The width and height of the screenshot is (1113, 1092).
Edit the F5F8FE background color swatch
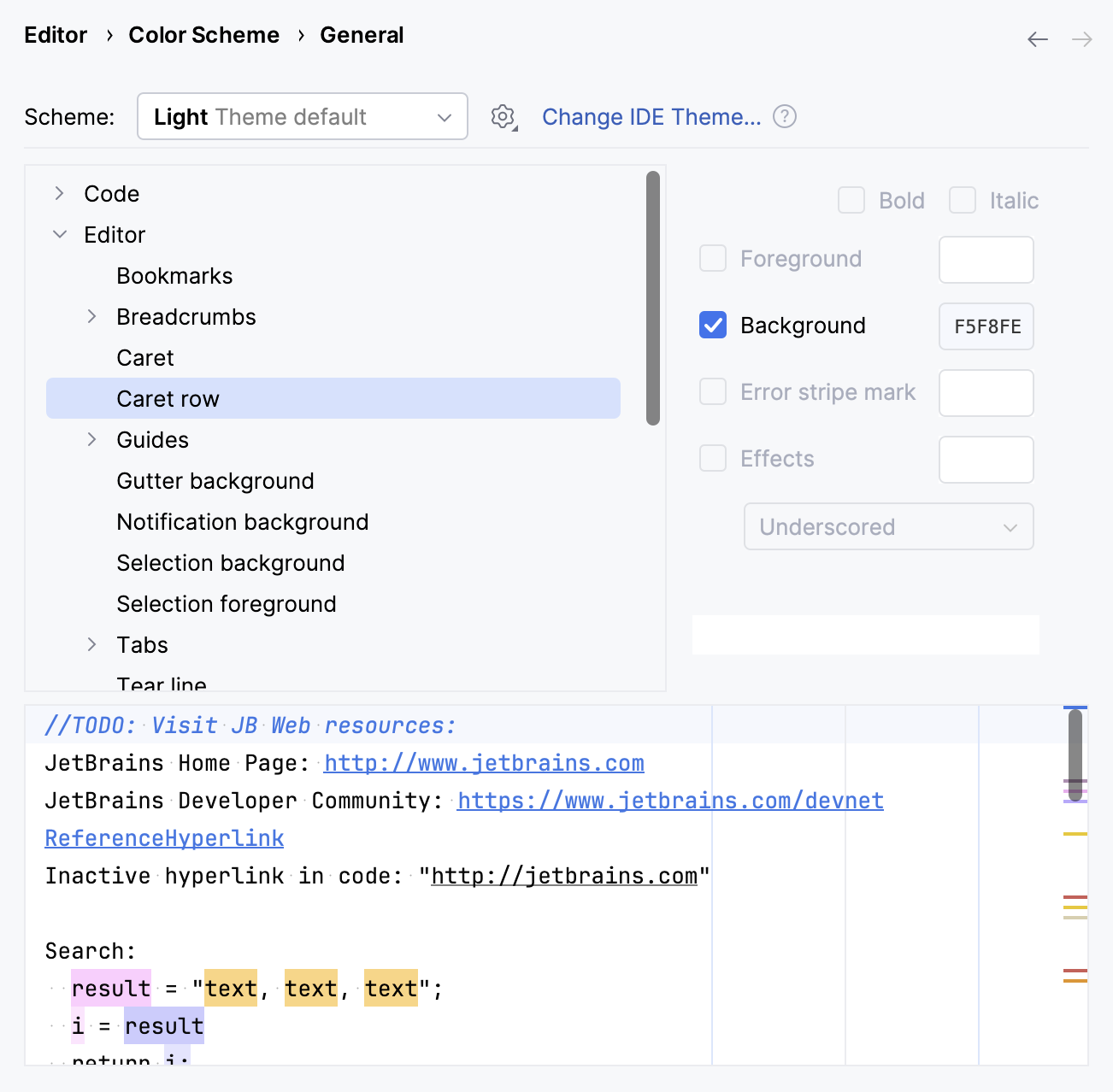click(986, 326)
